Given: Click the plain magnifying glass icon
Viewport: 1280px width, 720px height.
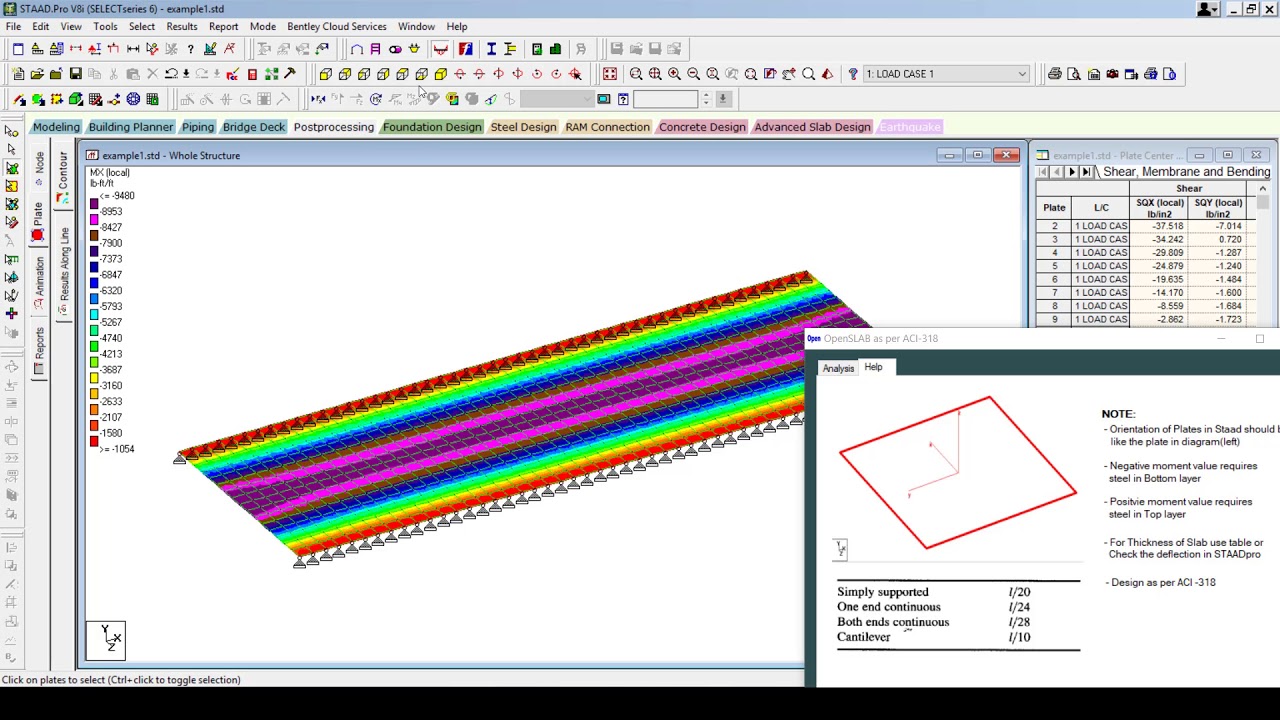Looking at the screenshot, I should [x=808, y=74].
